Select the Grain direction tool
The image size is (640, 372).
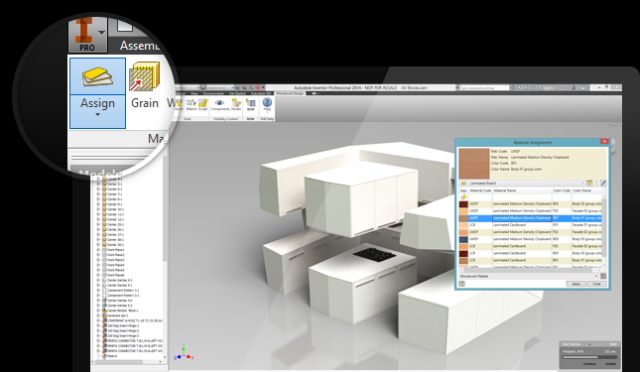point(144,86)
